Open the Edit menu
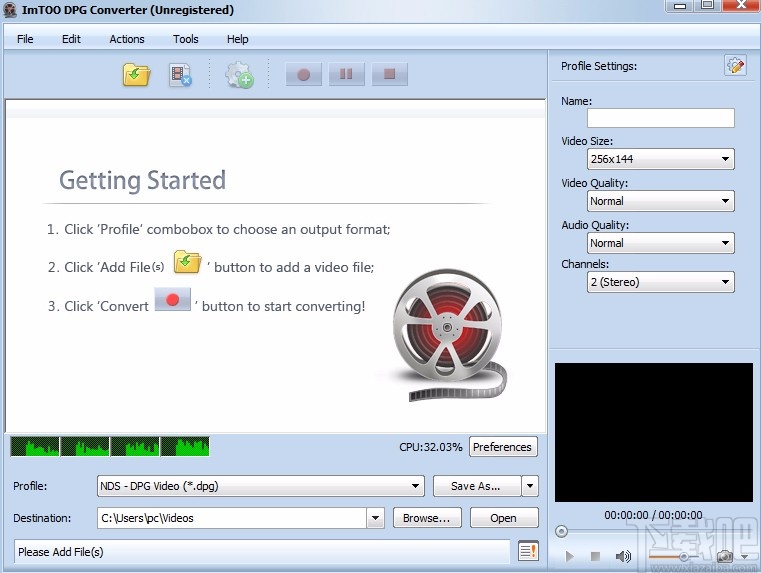This screenshot has width=761, height=573. coord(71,39)
